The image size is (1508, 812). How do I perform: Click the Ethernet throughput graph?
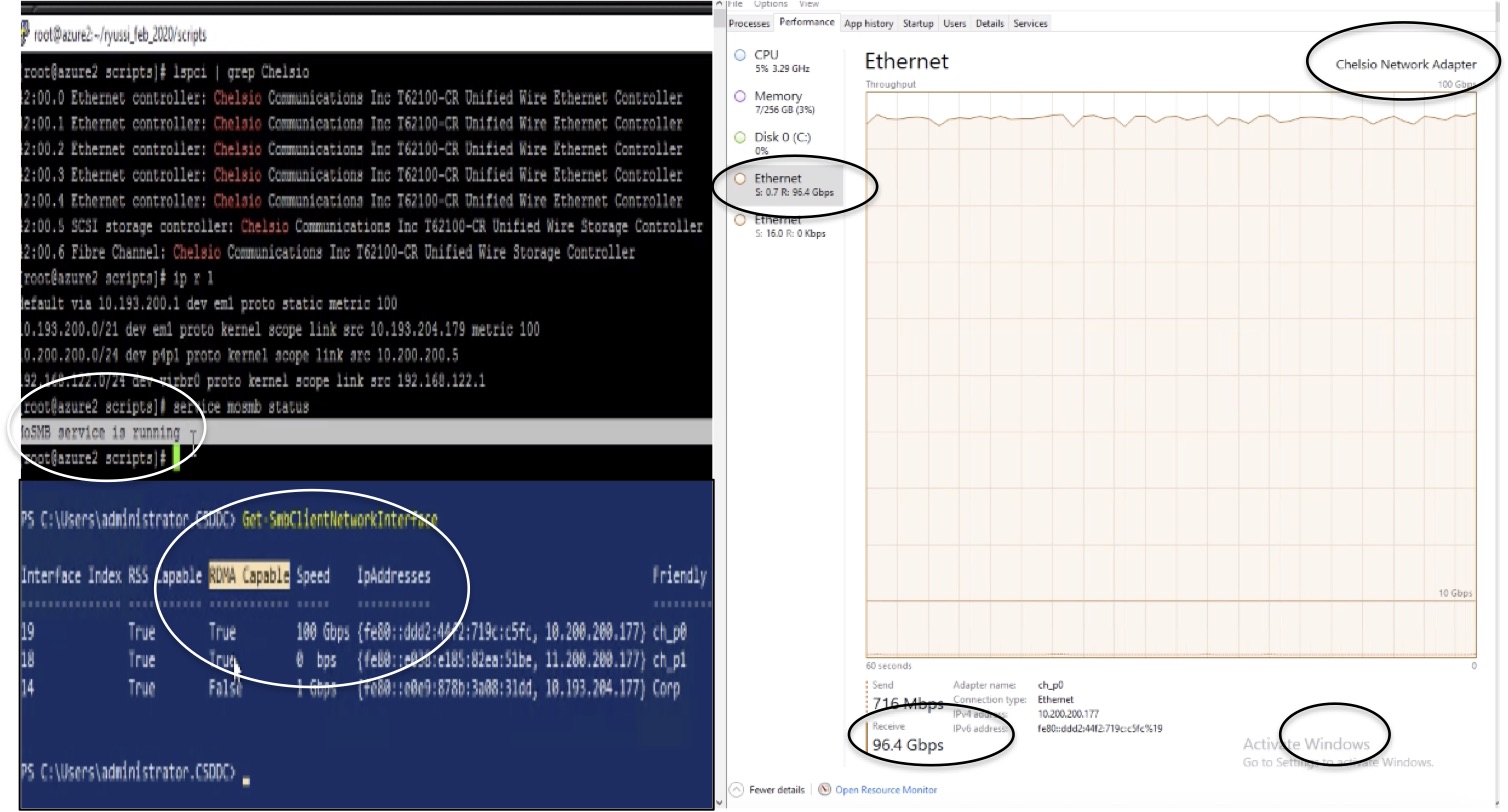[x=1170, y=374]
